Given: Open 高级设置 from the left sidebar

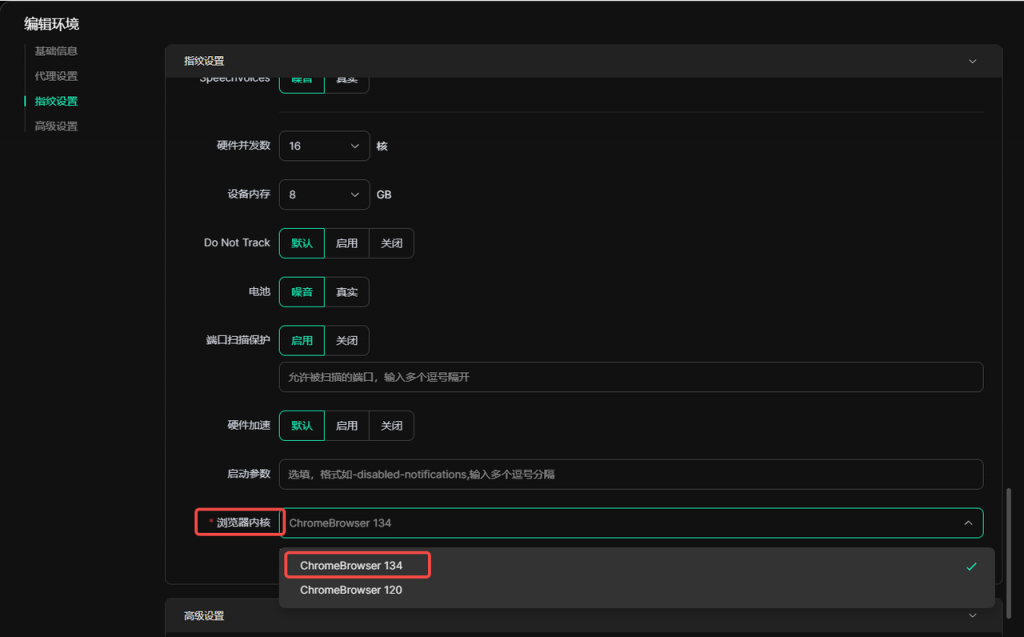Looking at the screenshot, I should [56, 126].
